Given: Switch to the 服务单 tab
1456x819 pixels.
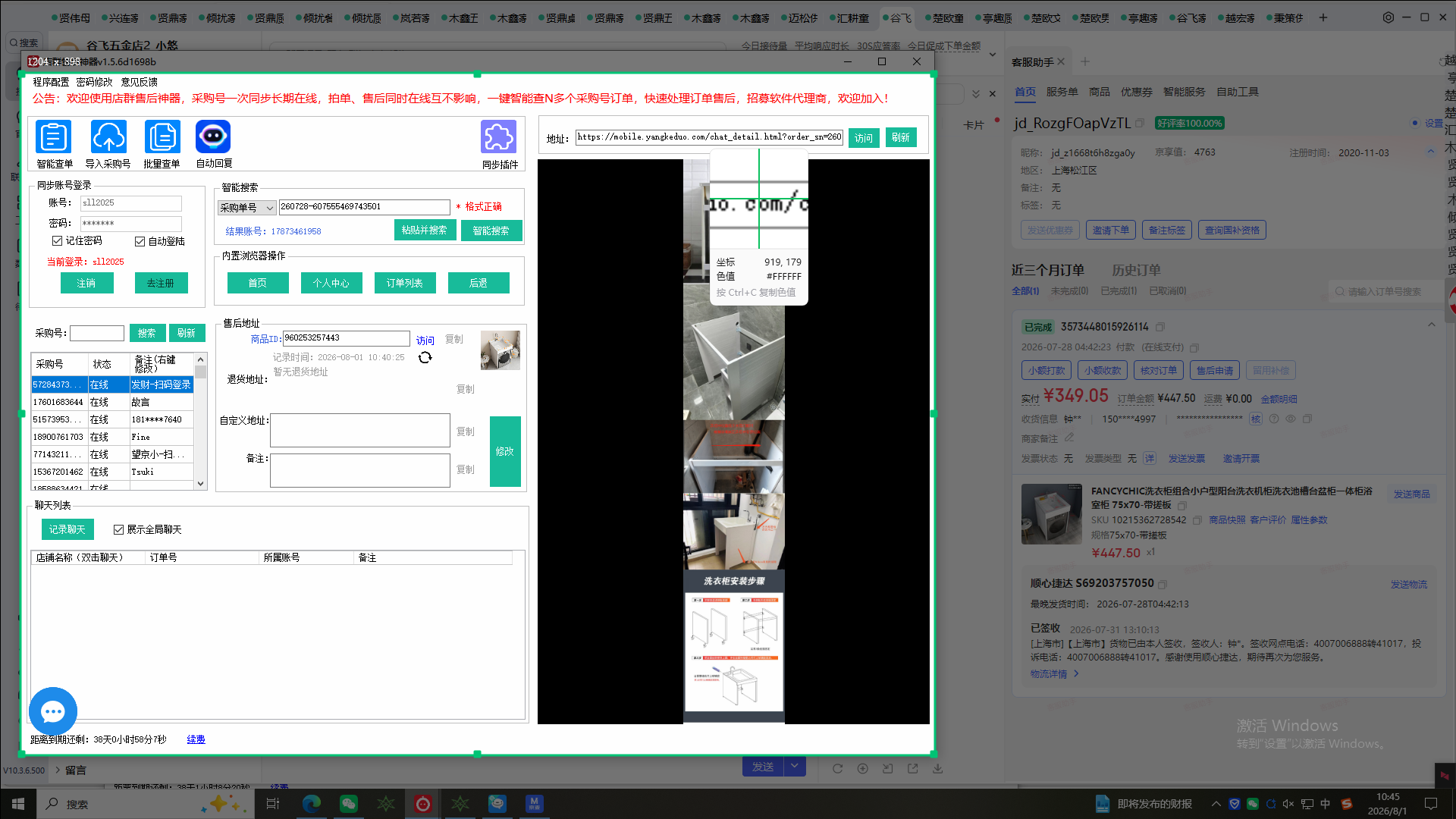Looking at the screenshot, I should pos(1062,92).
